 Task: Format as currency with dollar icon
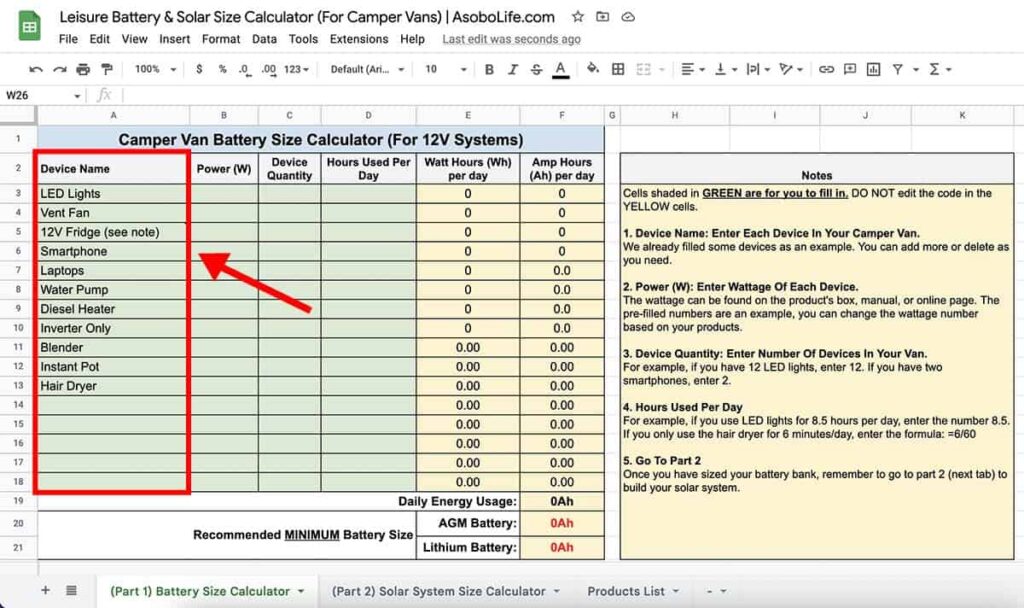(199, 69)
